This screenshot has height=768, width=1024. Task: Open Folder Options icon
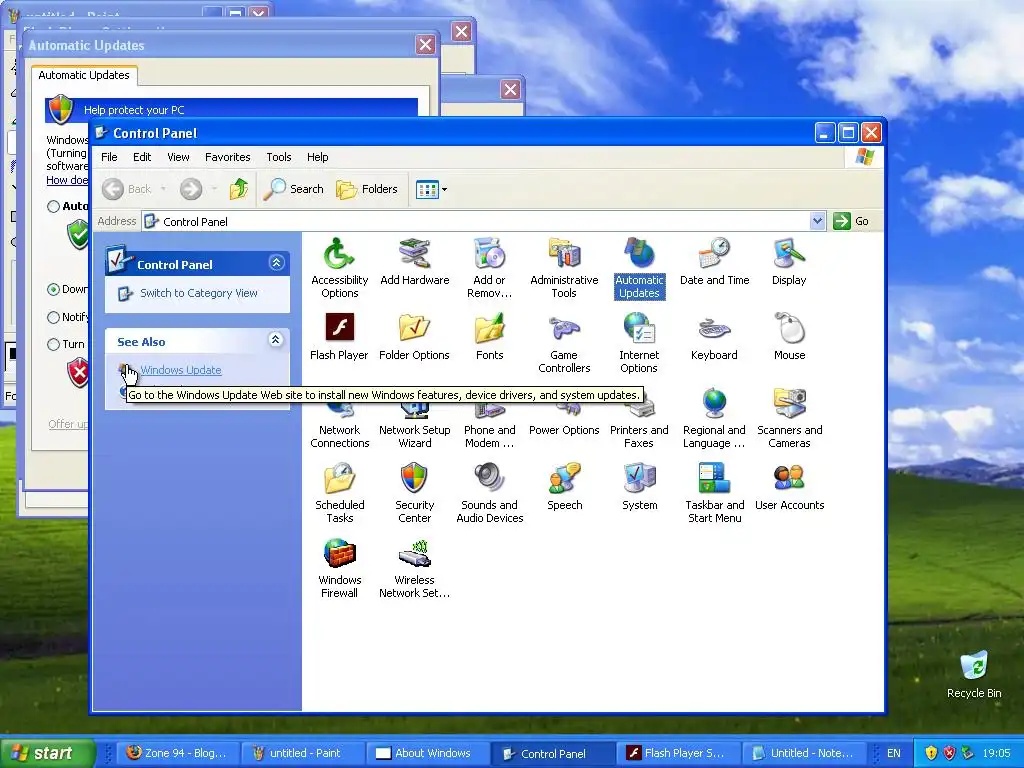(415, 328)
